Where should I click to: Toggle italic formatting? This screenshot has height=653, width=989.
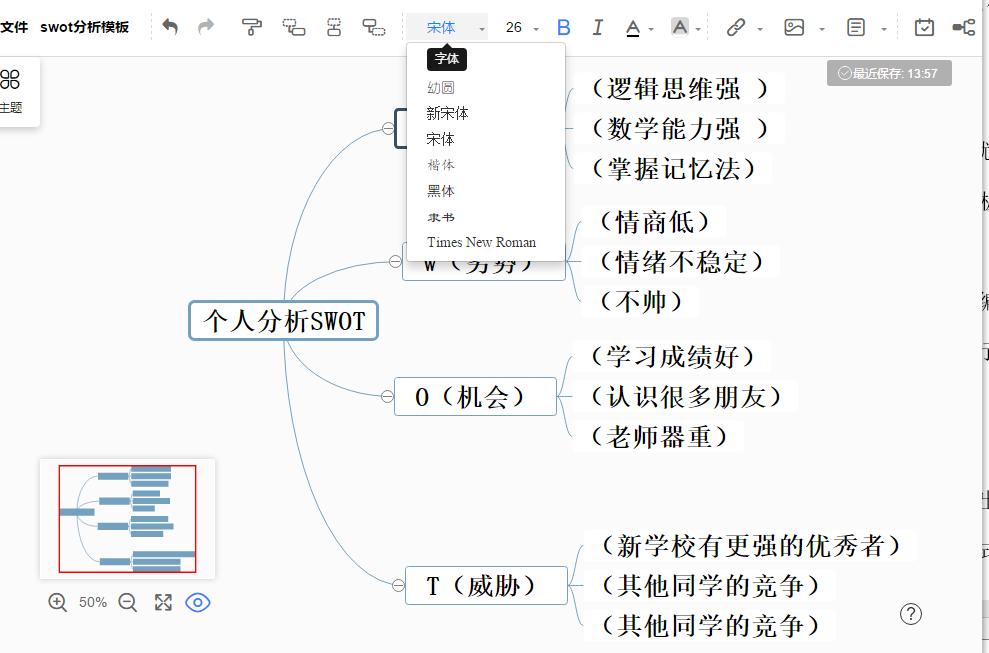click(x=597, y=27)
